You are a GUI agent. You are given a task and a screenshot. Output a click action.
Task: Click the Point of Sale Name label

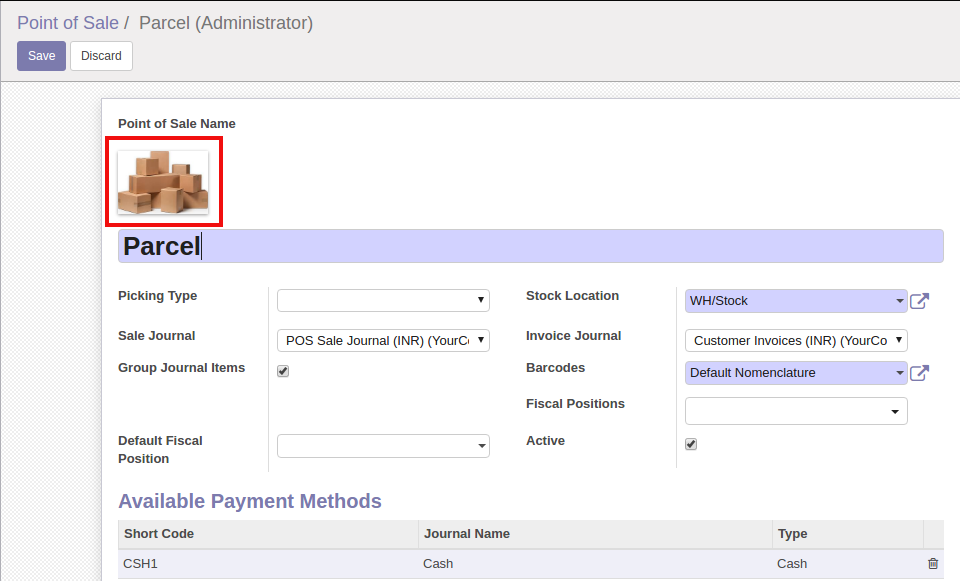177,124
